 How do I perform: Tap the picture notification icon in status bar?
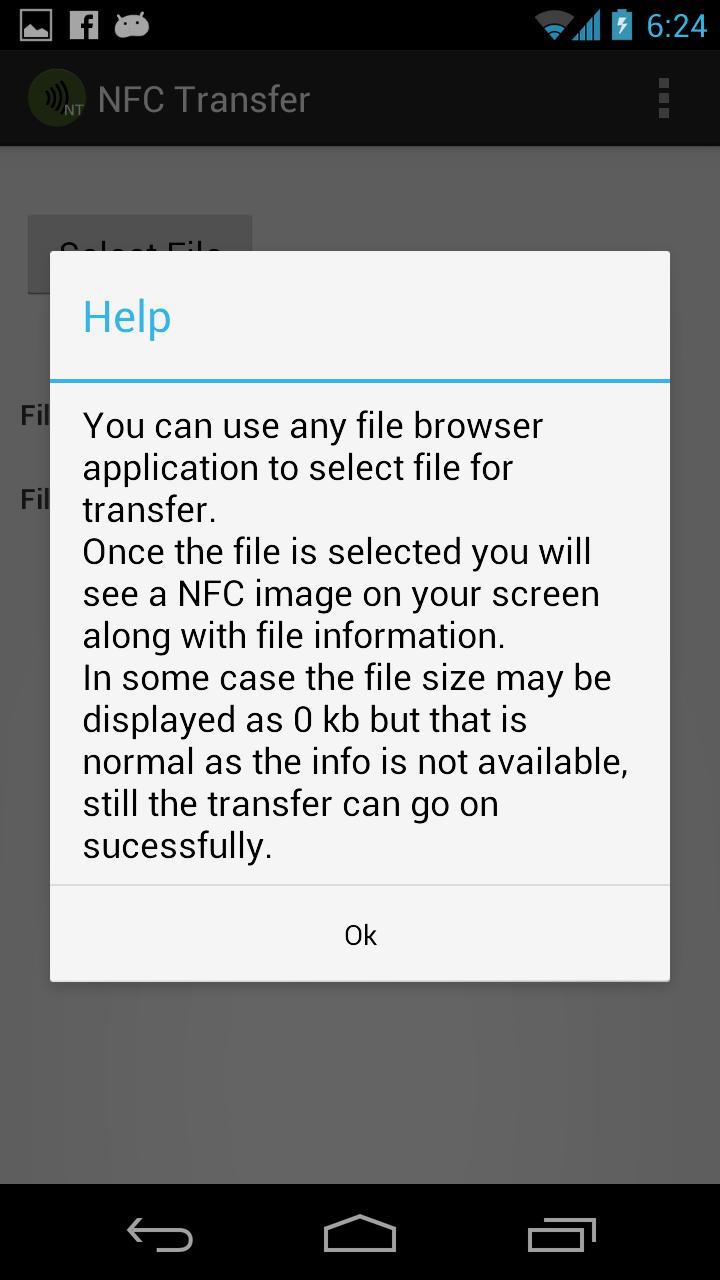tap(36, 25)
